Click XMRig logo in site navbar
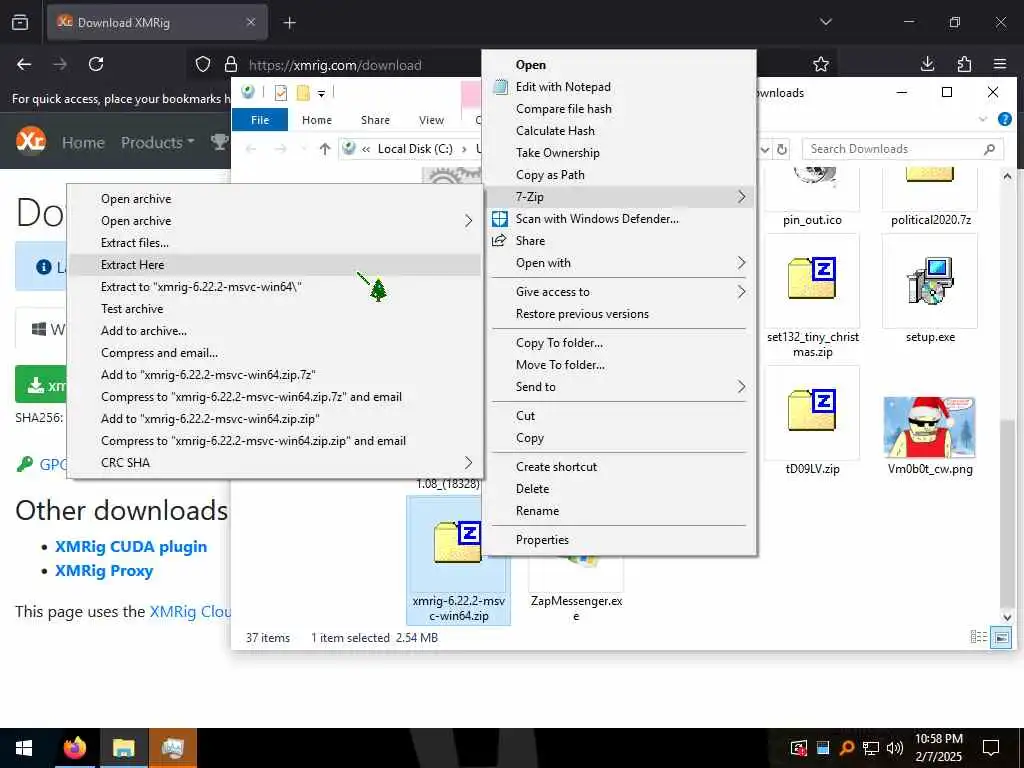The image size is (1024, 768). tap(31, 142)
